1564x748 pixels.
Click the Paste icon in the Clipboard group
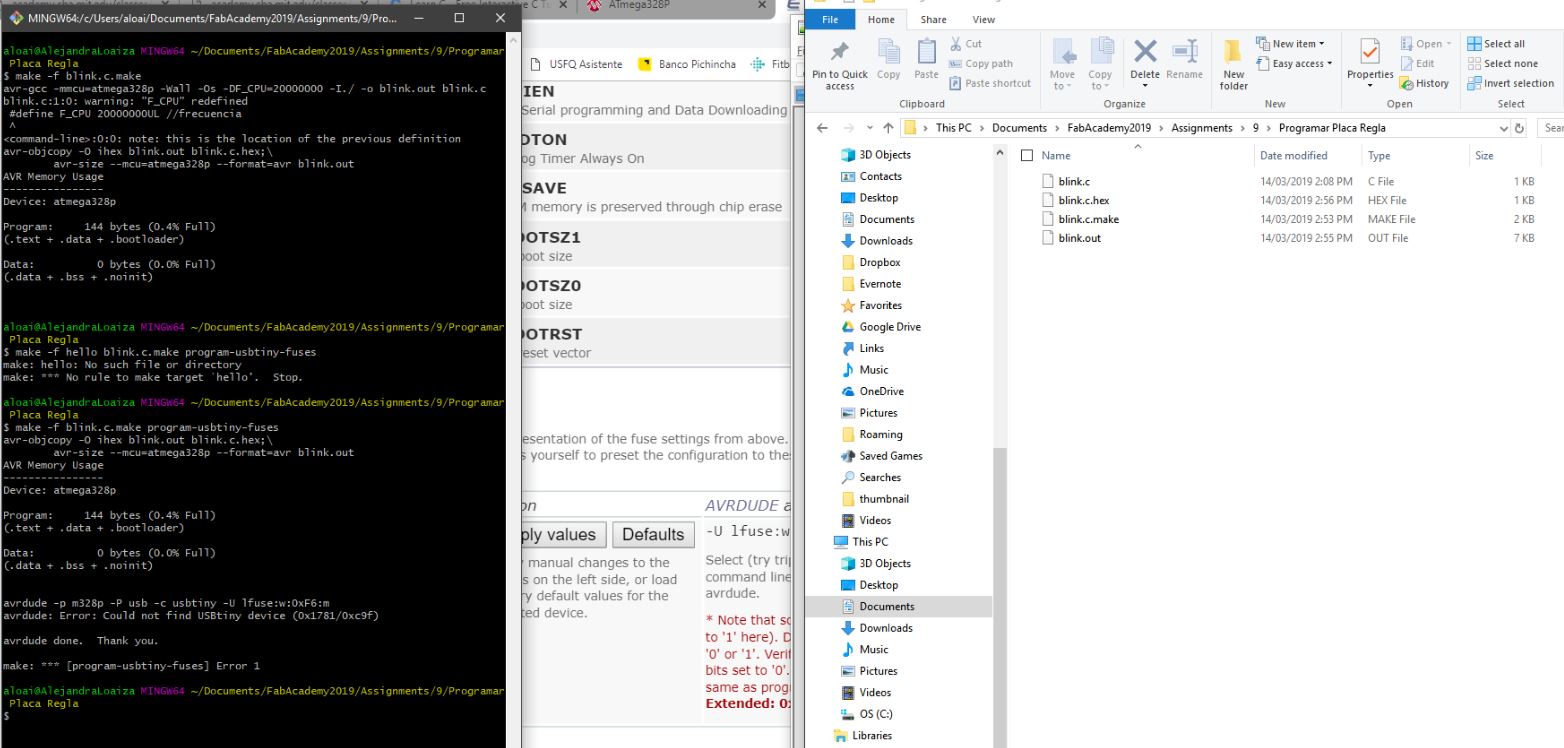[926, 60]
